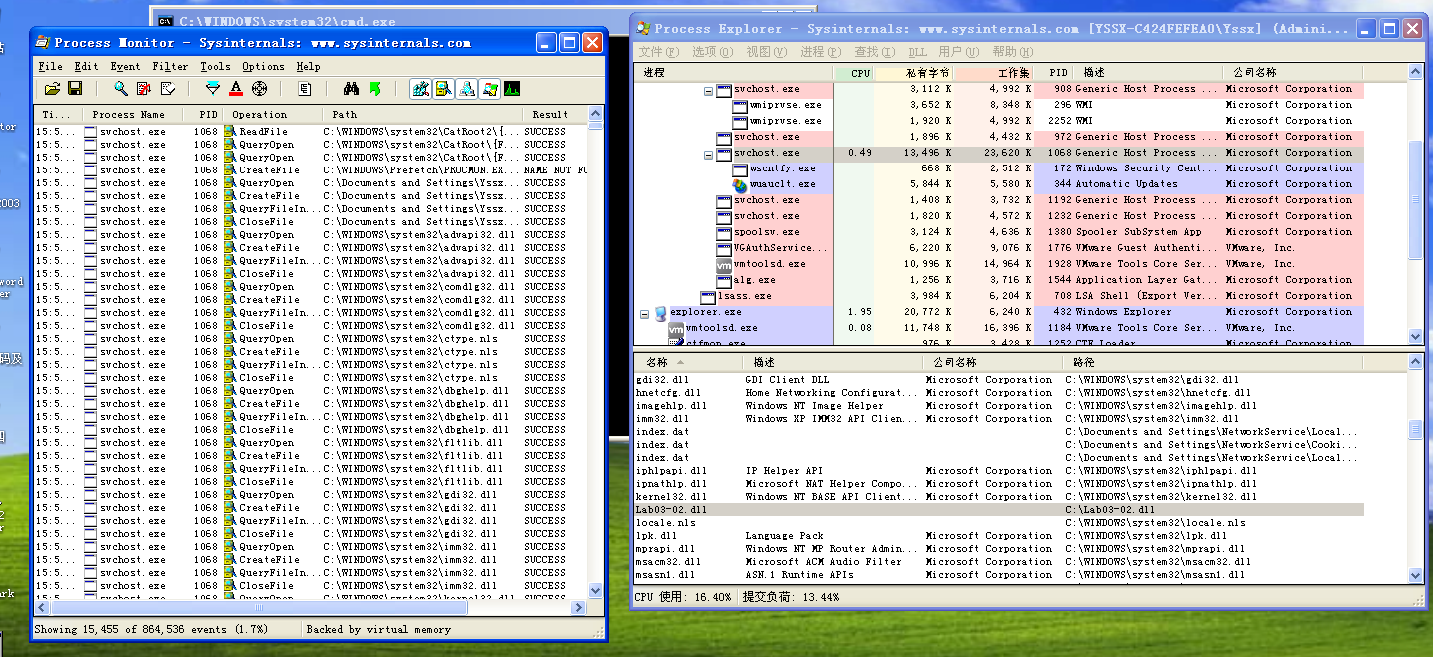Click the Find binoculars icon
1433x657 pixels.
tap(351, 89)
